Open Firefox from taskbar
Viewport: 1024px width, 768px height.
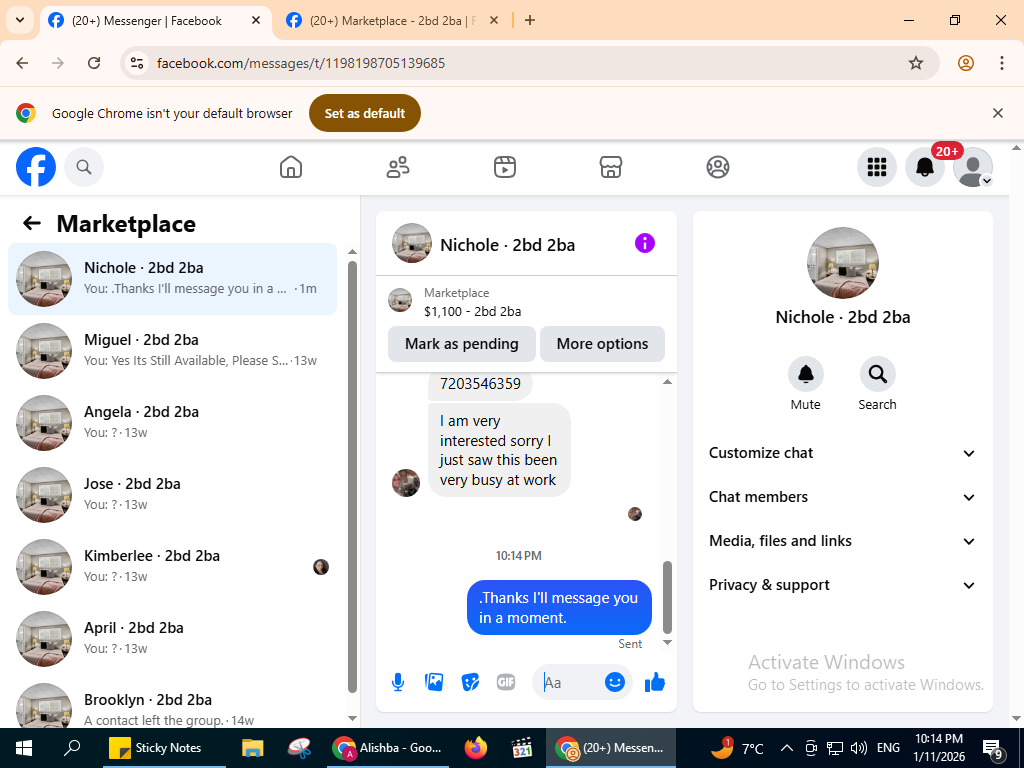(475, 748)
